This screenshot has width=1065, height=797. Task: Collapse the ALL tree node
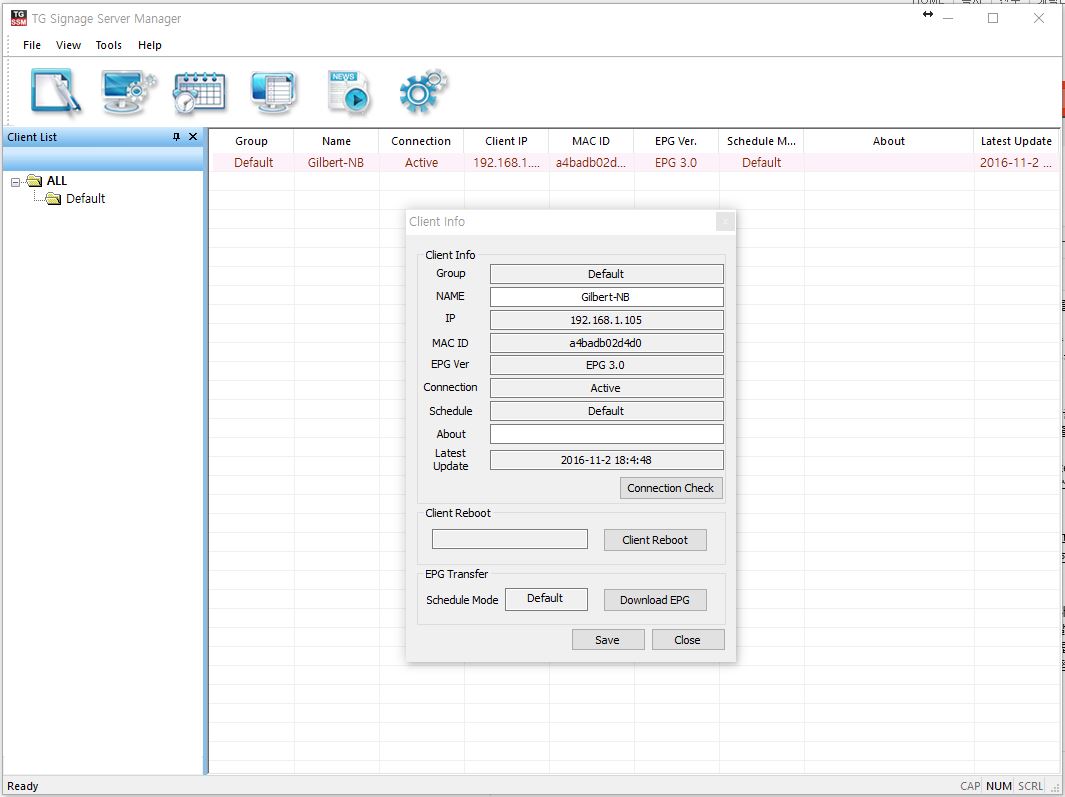pos(16,181)
